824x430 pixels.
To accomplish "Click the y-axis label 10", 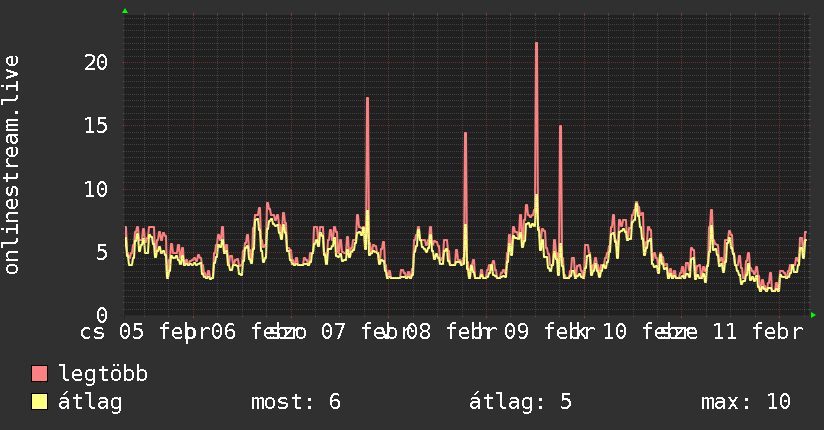I will pyautogui.click(x=96, y=189).
